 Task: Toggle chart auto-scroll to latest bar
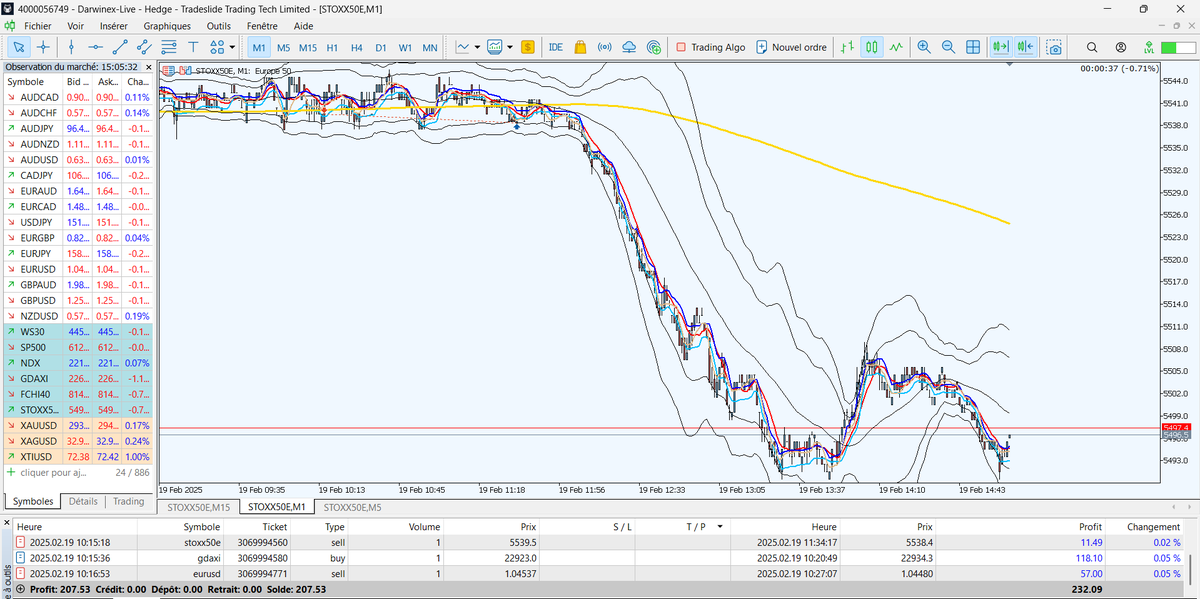(1000, 47)
